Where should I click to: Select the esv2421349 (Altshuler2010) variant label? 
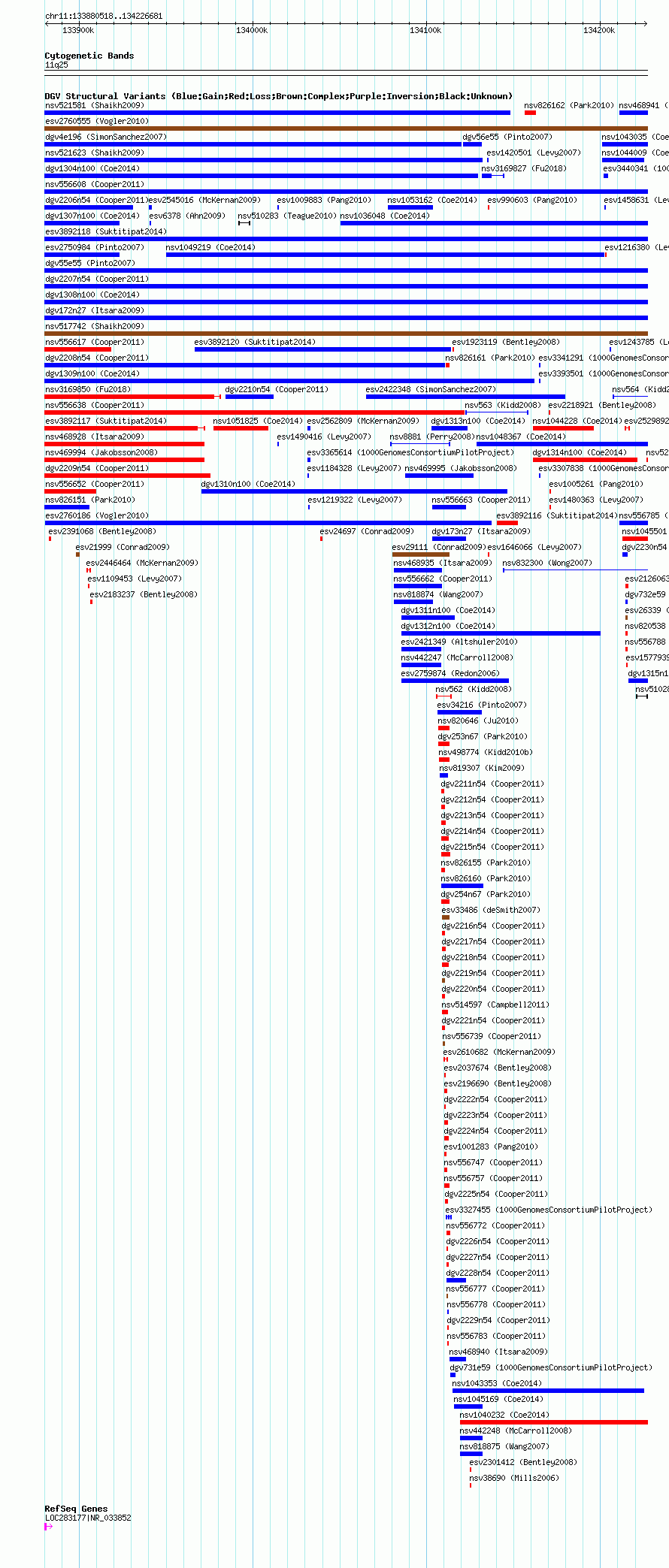tap(459, 642)
